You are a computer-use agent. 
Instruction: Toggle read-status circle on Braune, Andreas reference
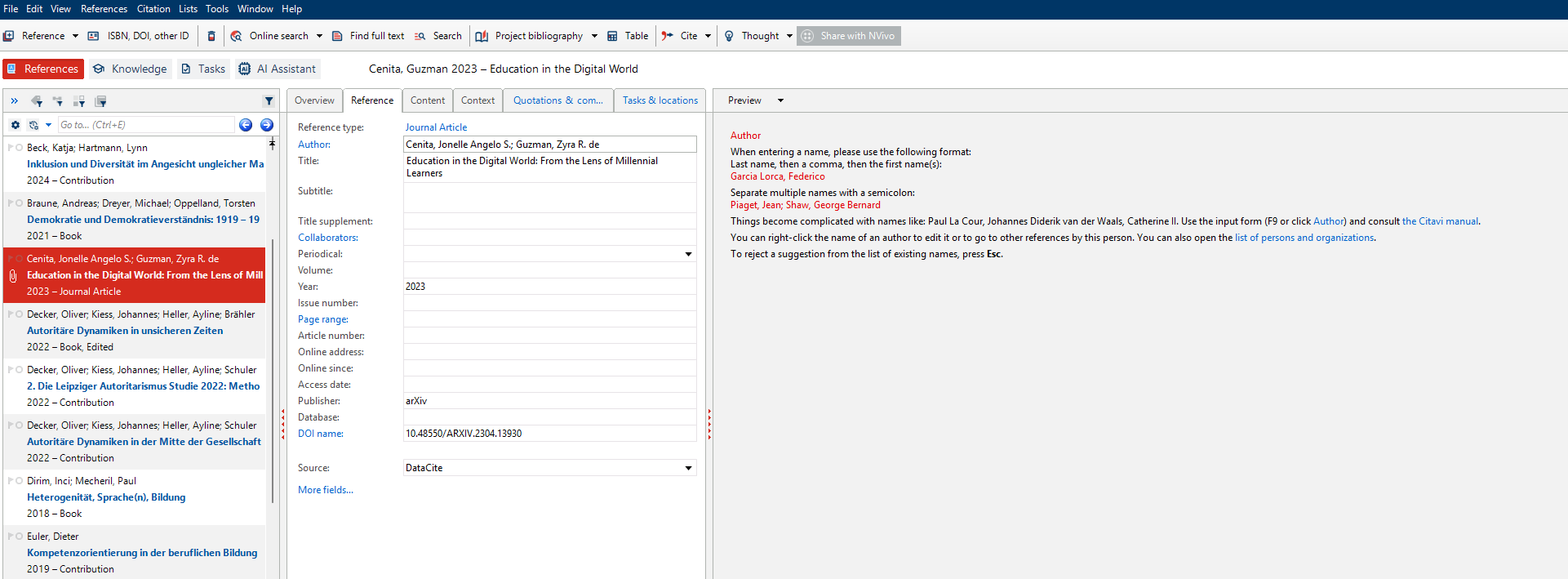pyautogui.click(x=20, y=203)
